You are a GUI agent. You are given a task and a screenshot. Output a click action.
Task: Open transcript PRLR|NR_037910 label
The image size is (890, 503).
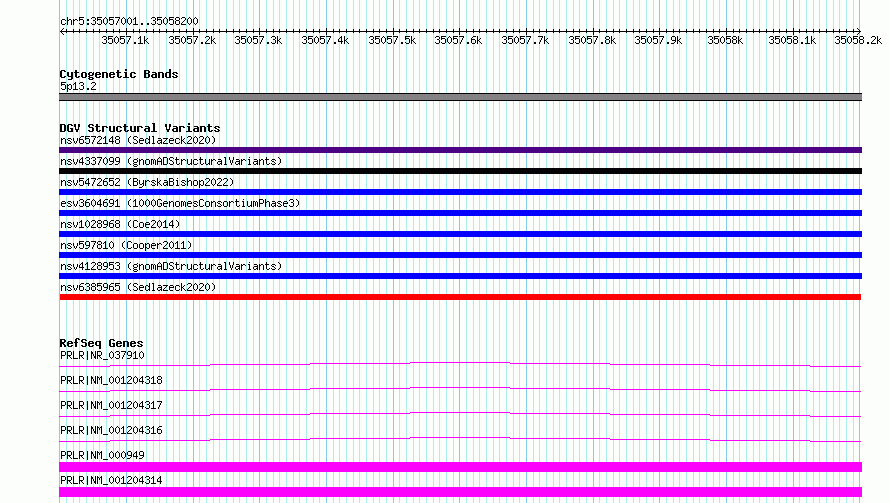[102, 355]
